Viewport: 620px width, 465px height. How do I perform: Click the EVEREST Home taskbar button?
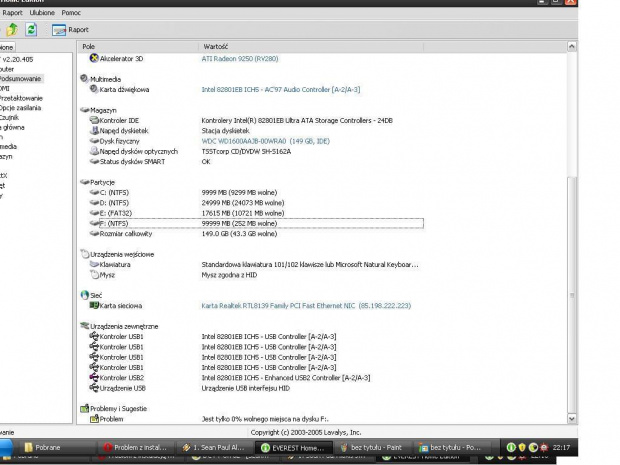293,448
